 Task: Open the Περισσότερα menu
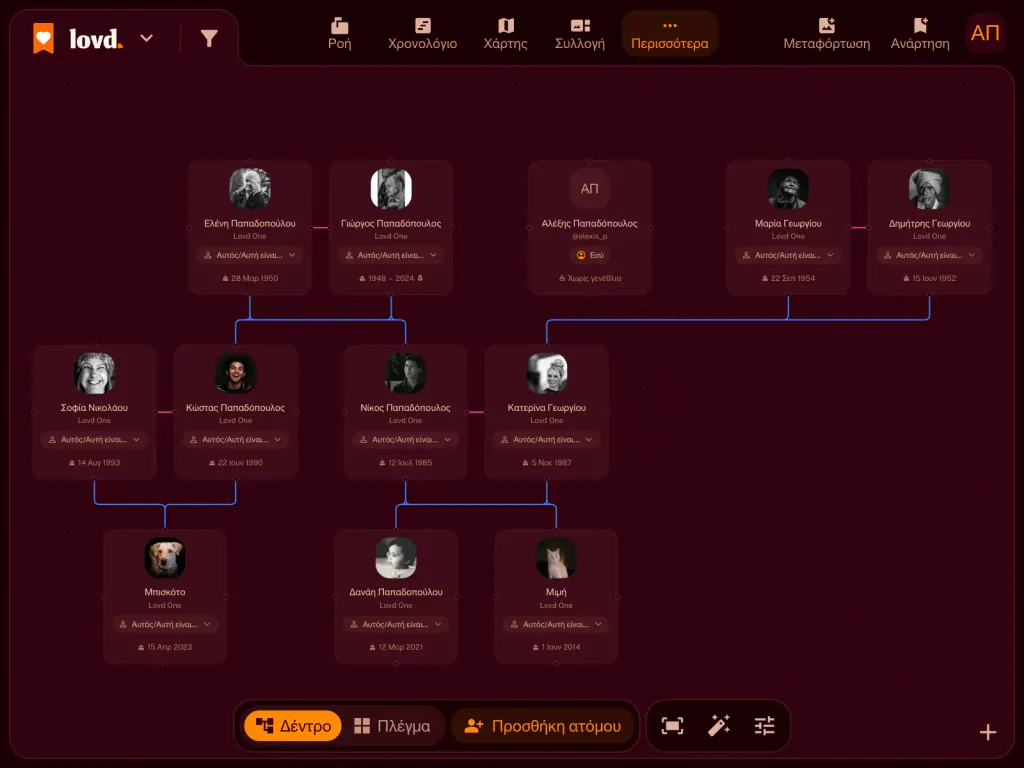tap(669, 34)
